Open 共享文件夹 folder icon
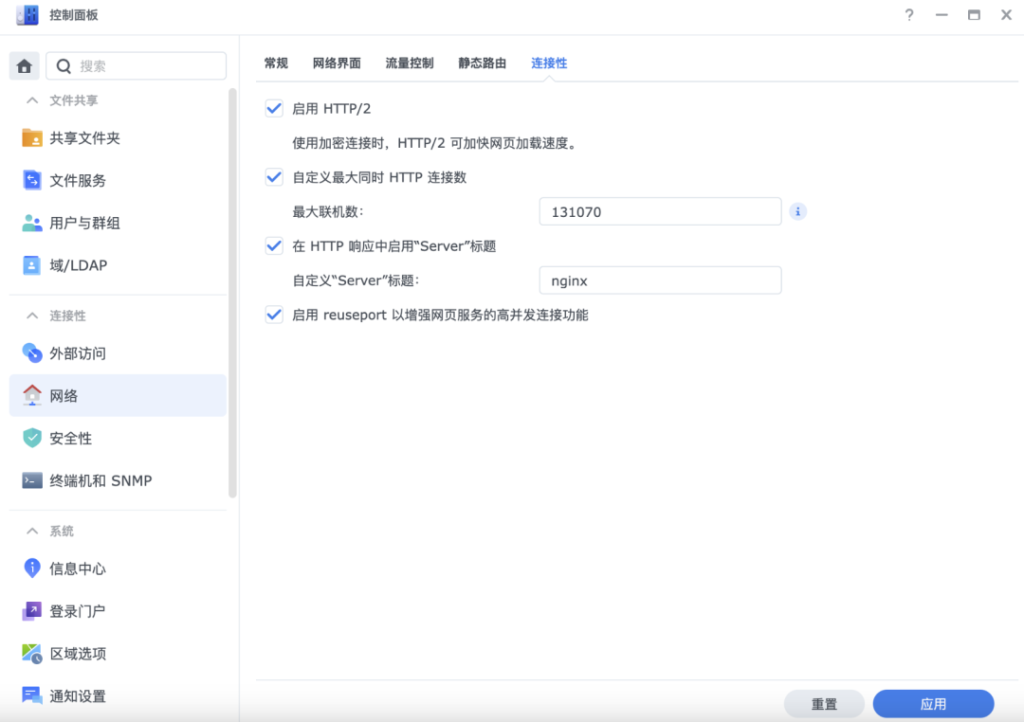The height and width of the screenshot is (722, 1024). point(32,138)
